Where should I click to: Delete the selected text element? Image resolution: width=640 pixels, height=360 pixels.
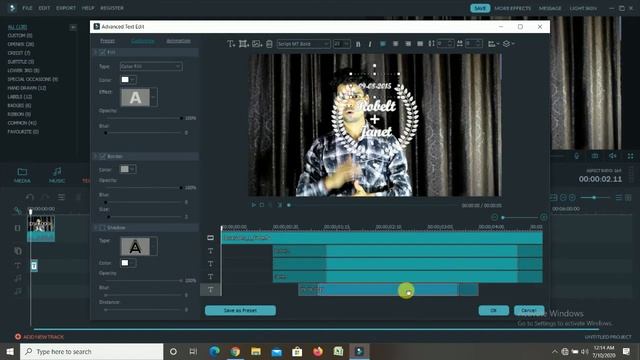[269, 44]
